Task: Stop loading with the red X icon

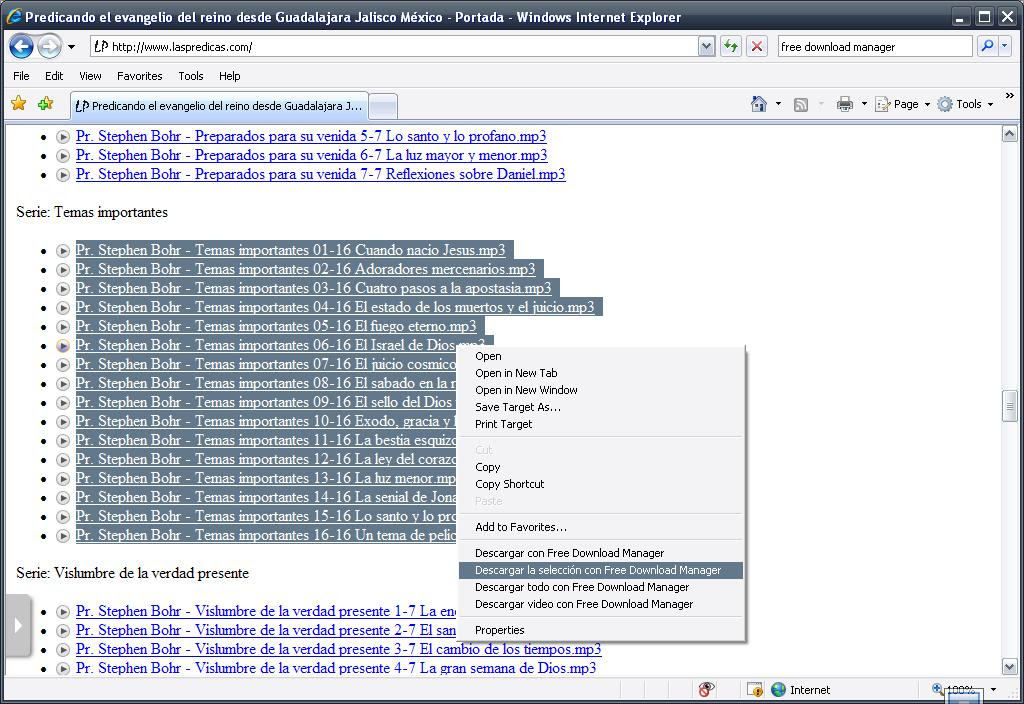Action: 756,46
